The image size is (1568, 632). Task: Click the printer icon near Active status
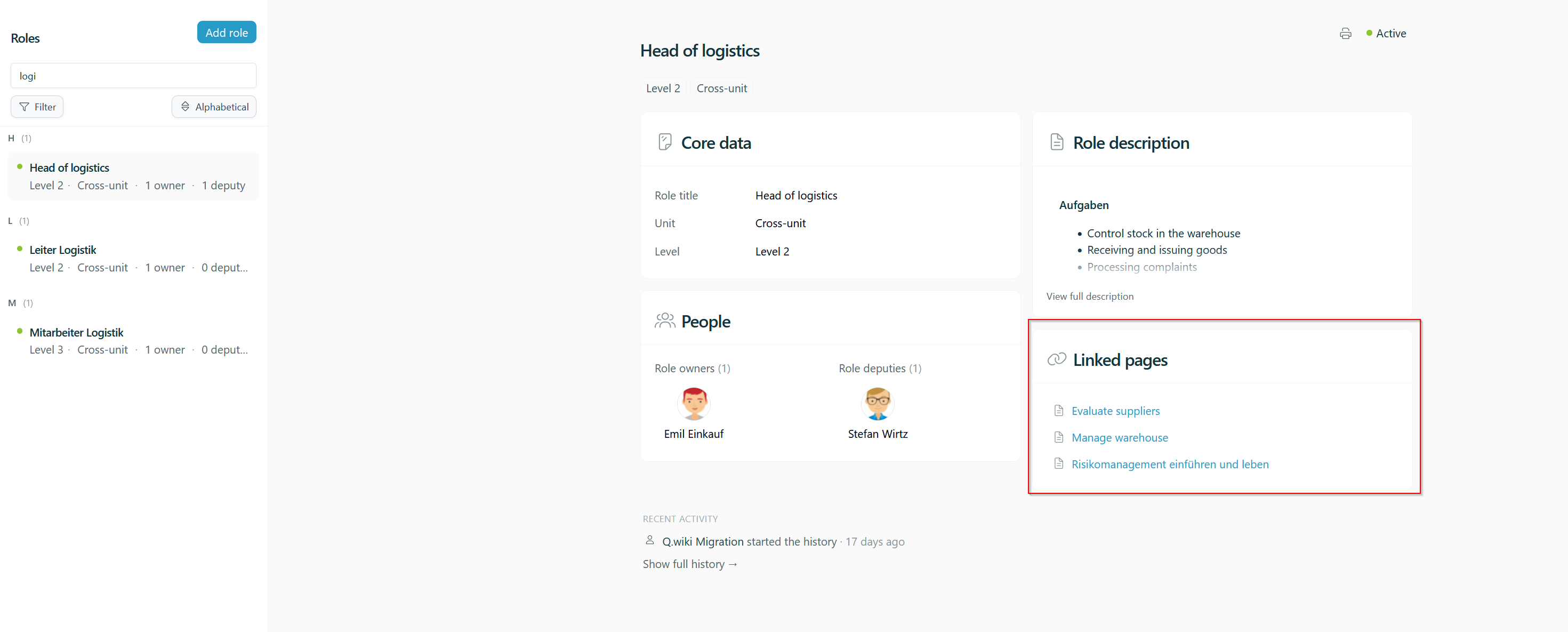click(x=1345, y=34)
